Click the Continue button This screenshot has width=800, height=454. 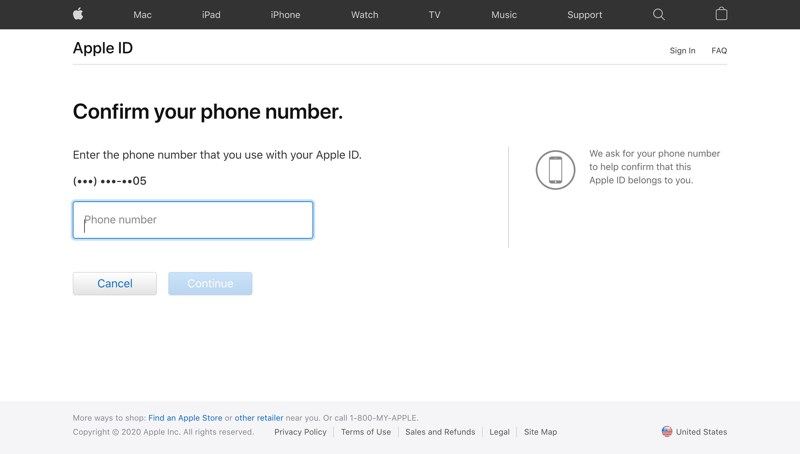click(x=210, y=284)
